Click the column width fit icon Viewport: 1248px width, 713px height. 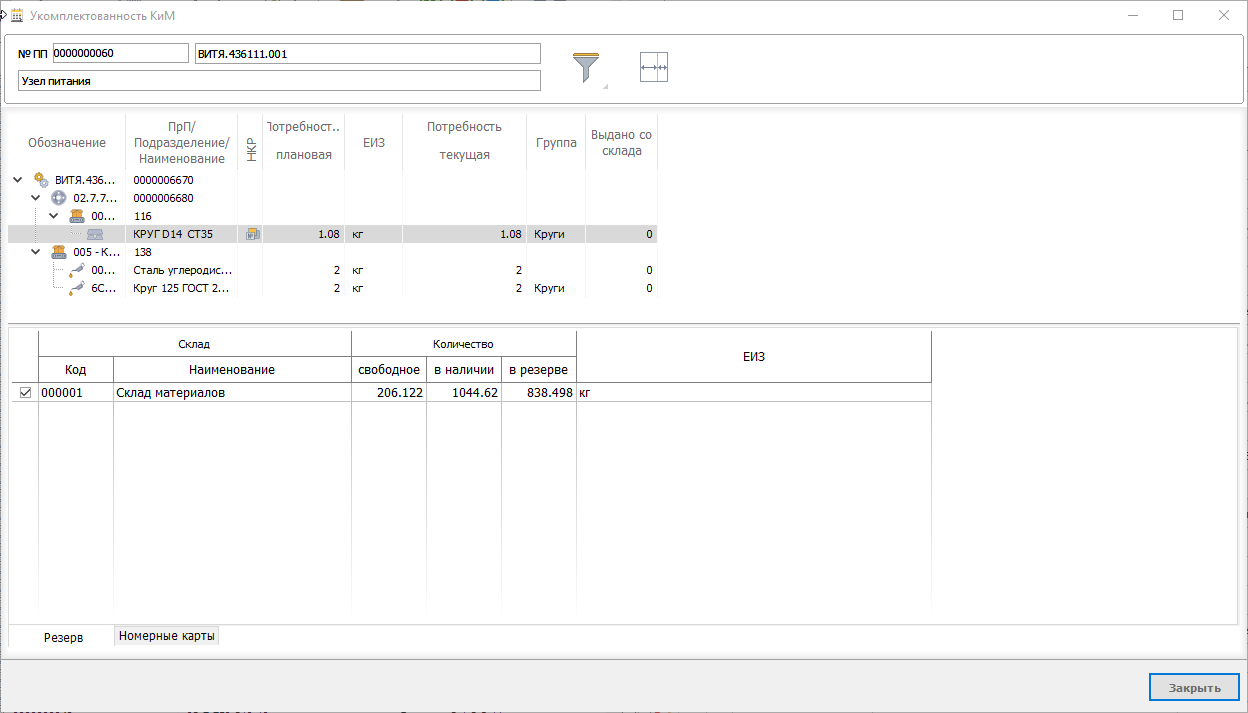click(653, 67)
